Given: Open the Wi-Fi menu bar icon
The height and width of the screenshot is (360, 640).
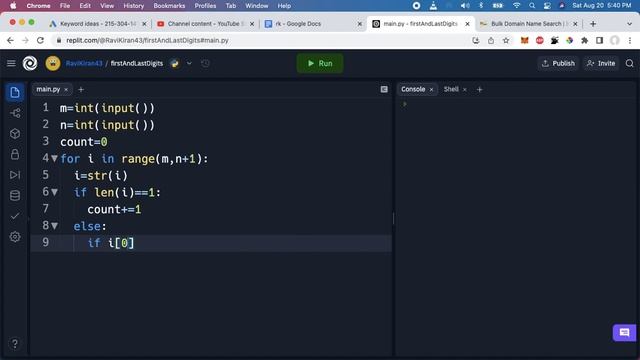Looking at the screenshot, I should click(516, 6).
